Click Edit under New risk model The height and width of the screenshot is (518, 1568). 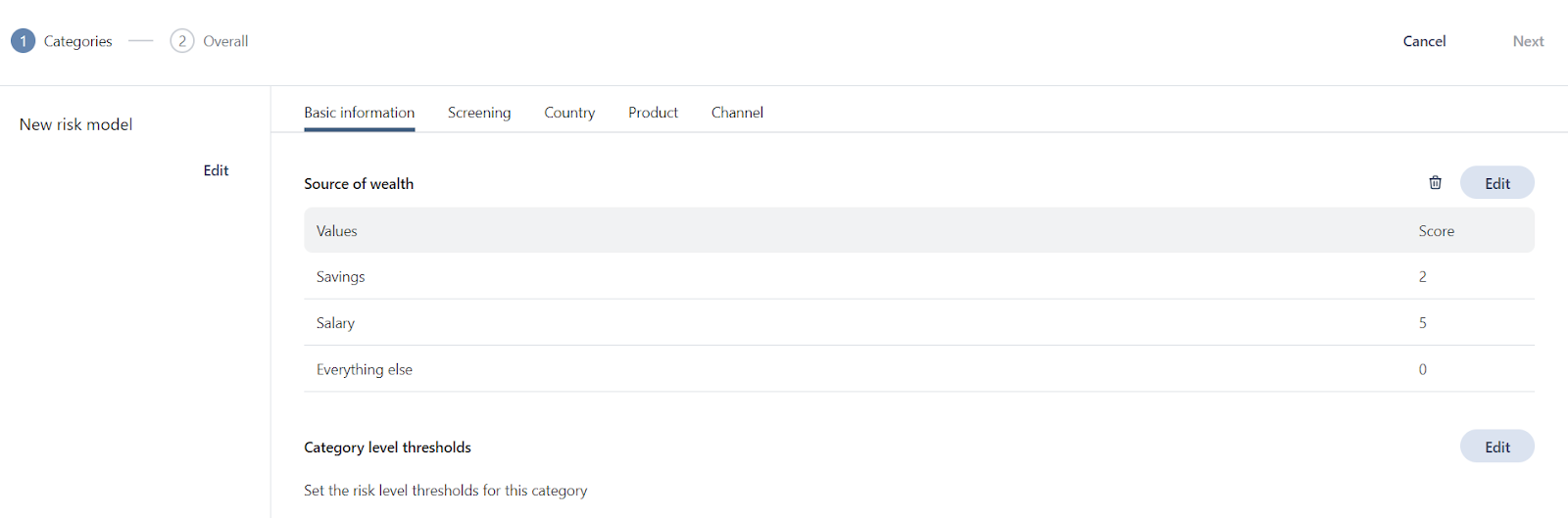(216, 170)
